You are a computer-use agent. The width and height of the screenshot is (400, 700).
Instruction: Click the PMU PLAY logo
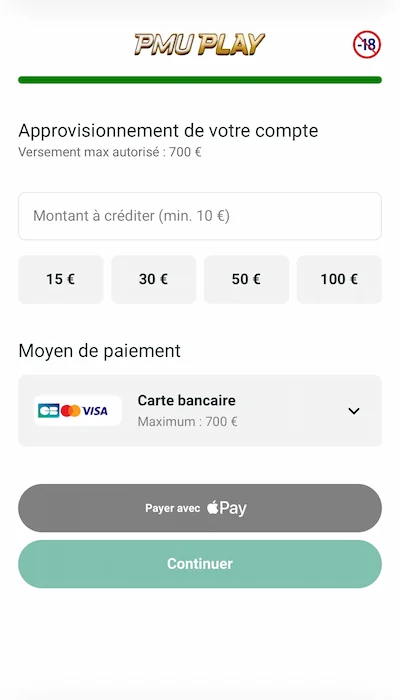200,44
